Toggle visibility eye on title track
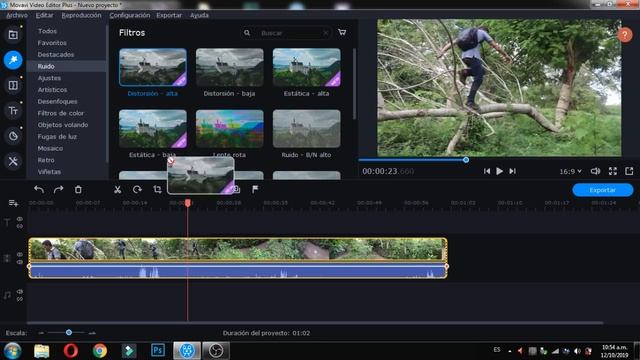The image size is (640, 360). pos(20,219)
